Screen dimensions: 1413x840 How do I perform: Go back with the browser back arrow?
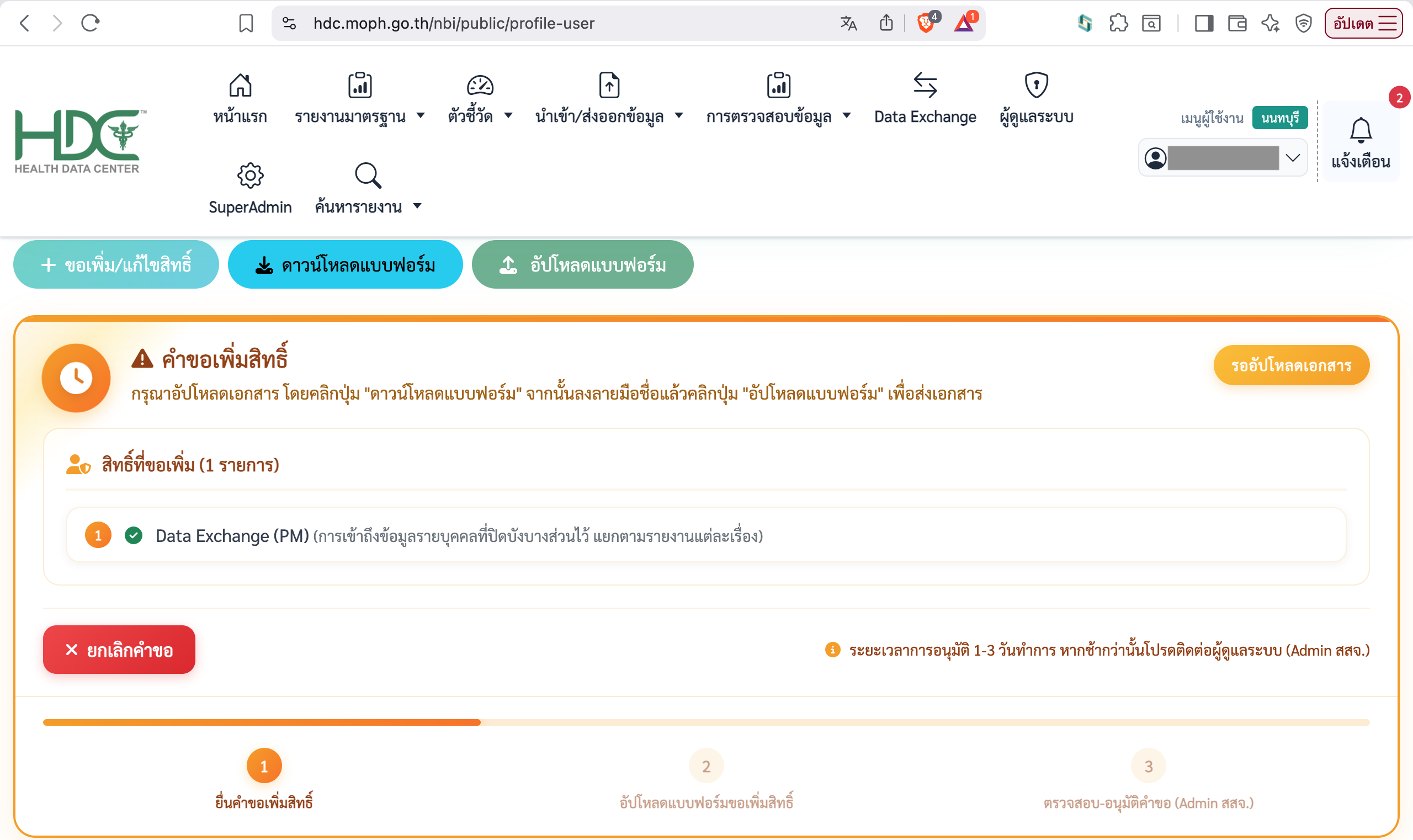click(24, 23)
